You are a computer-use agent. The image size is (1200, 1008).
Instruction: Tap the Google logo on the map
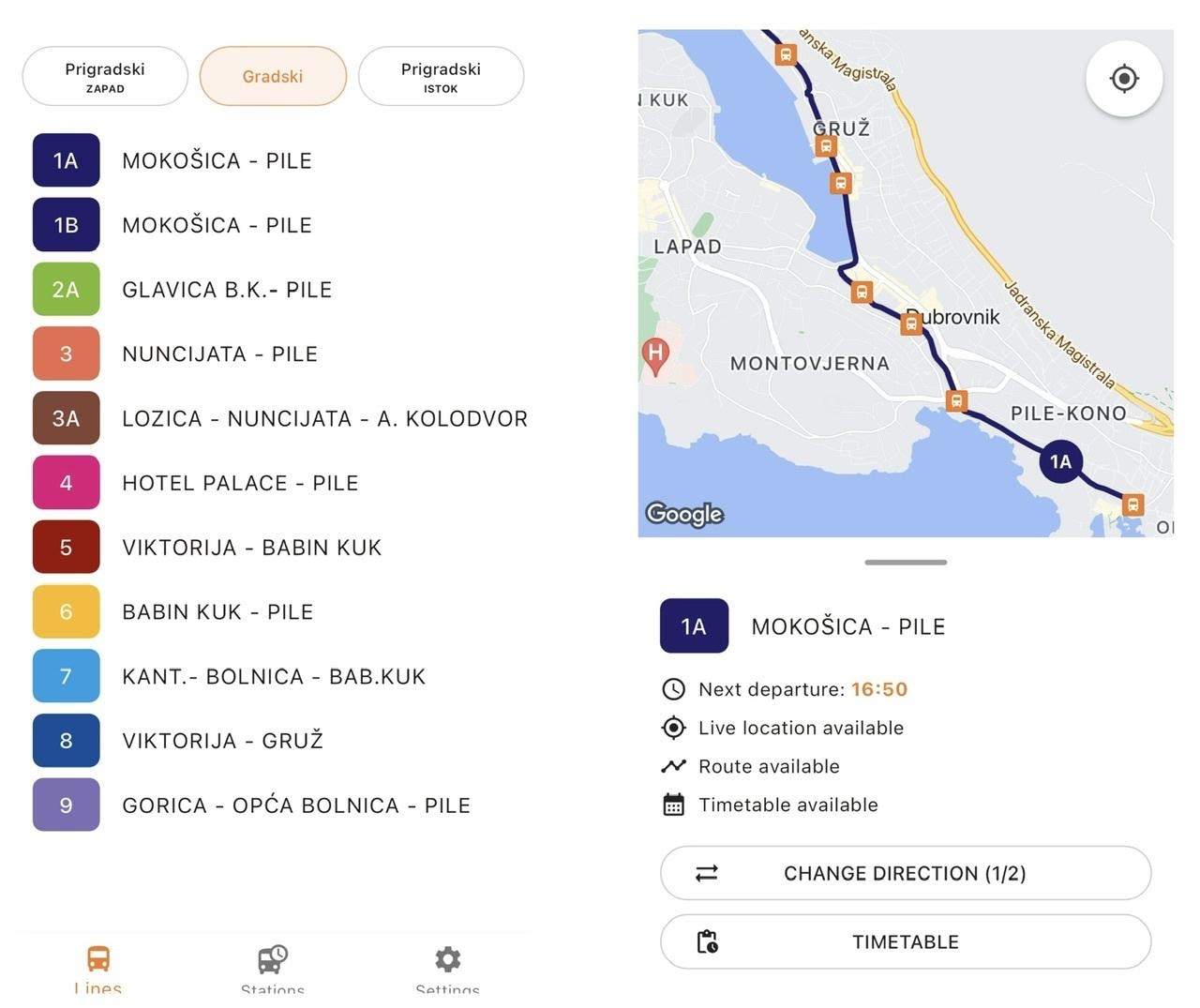(x=684, y=514)
